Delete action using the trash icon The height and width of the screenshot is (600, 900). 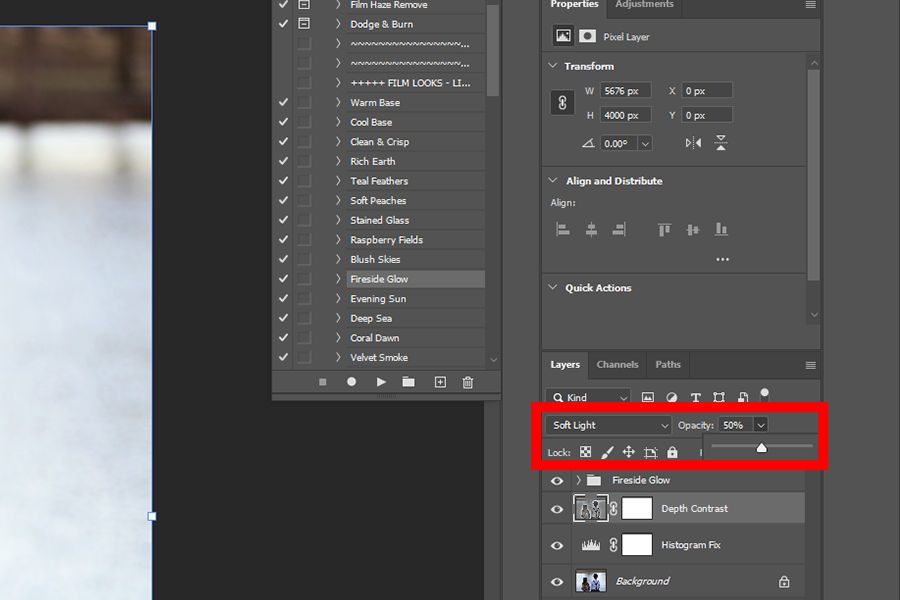click(x=468, y=382)
